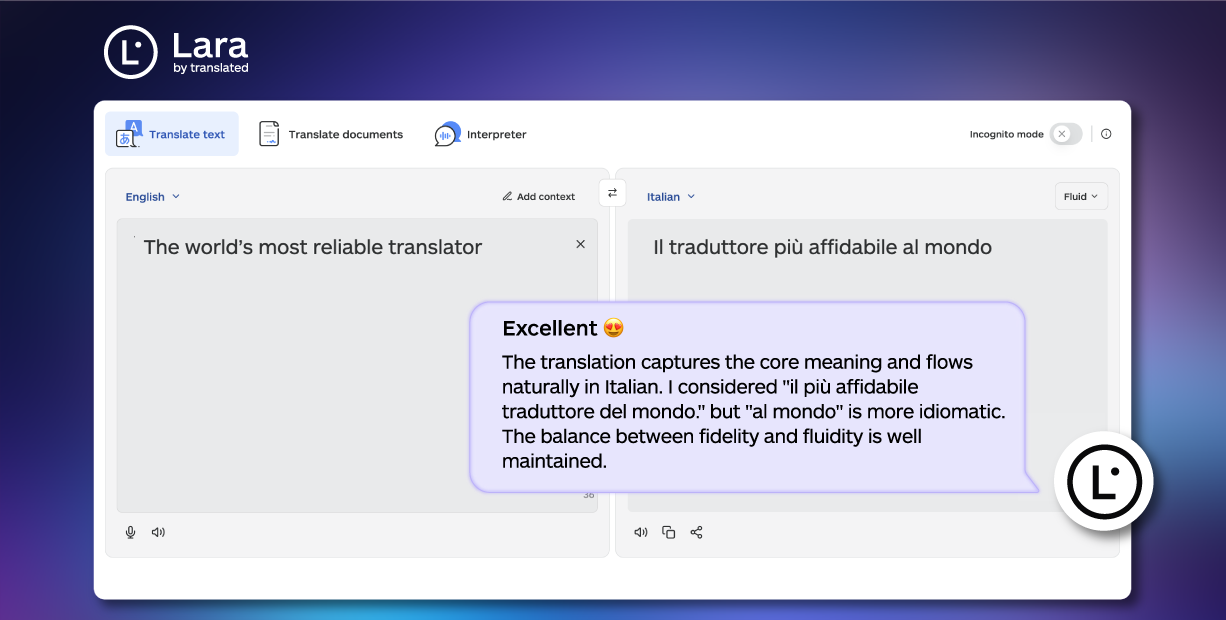Click the microphone dictation icon
Viewport: 1226px width, 620px height.
[x=130, y=532]
